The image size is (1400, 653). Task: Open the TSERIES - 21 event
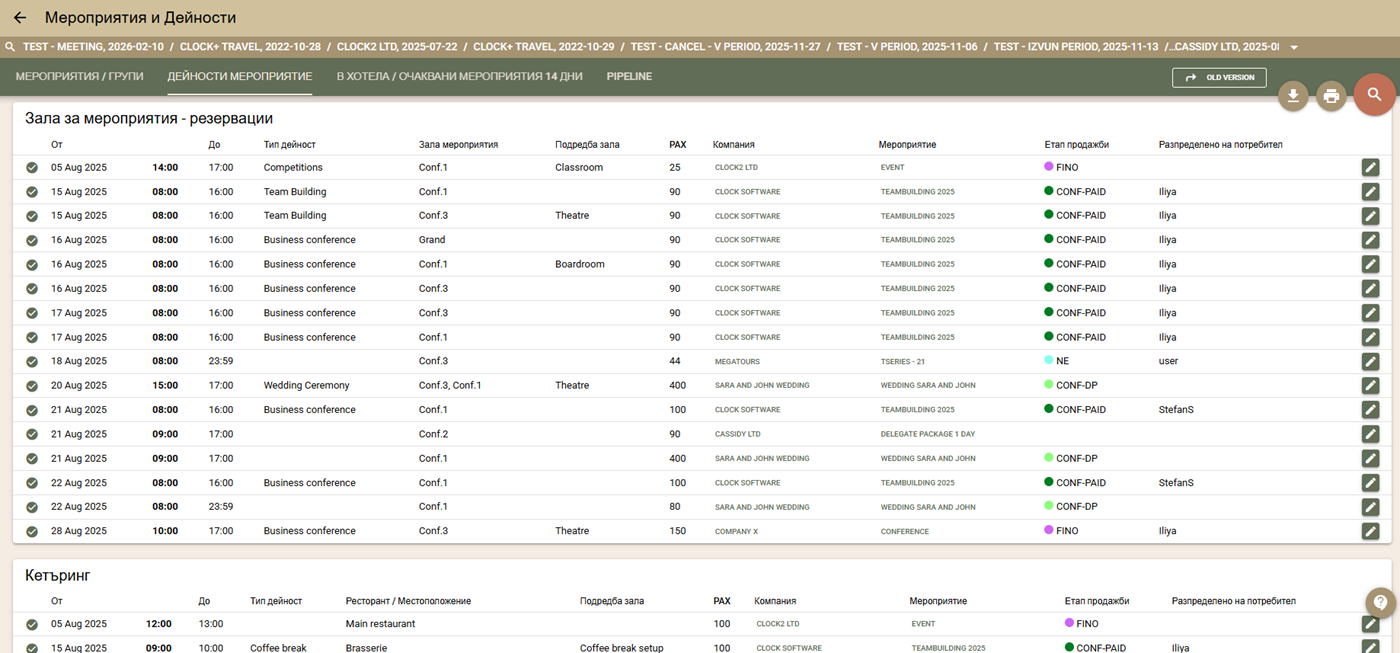[903, 361]
